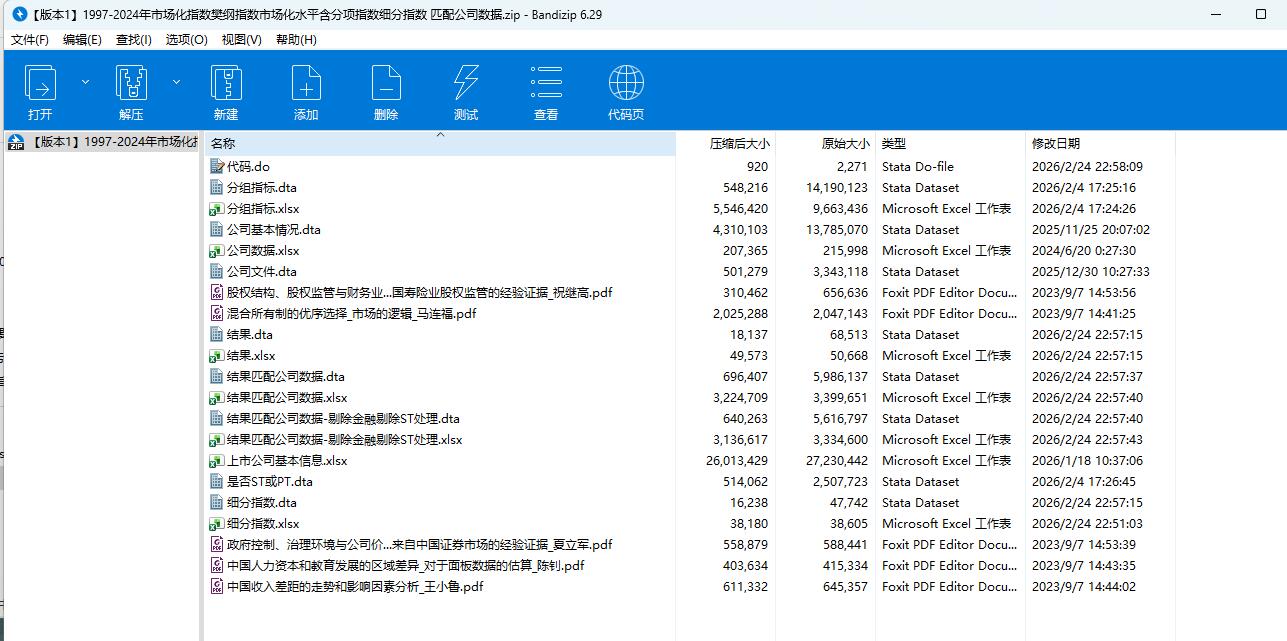
Task: Click the Stata Do-file type cell
Action: pyautogui.click(x=918, y=167)
